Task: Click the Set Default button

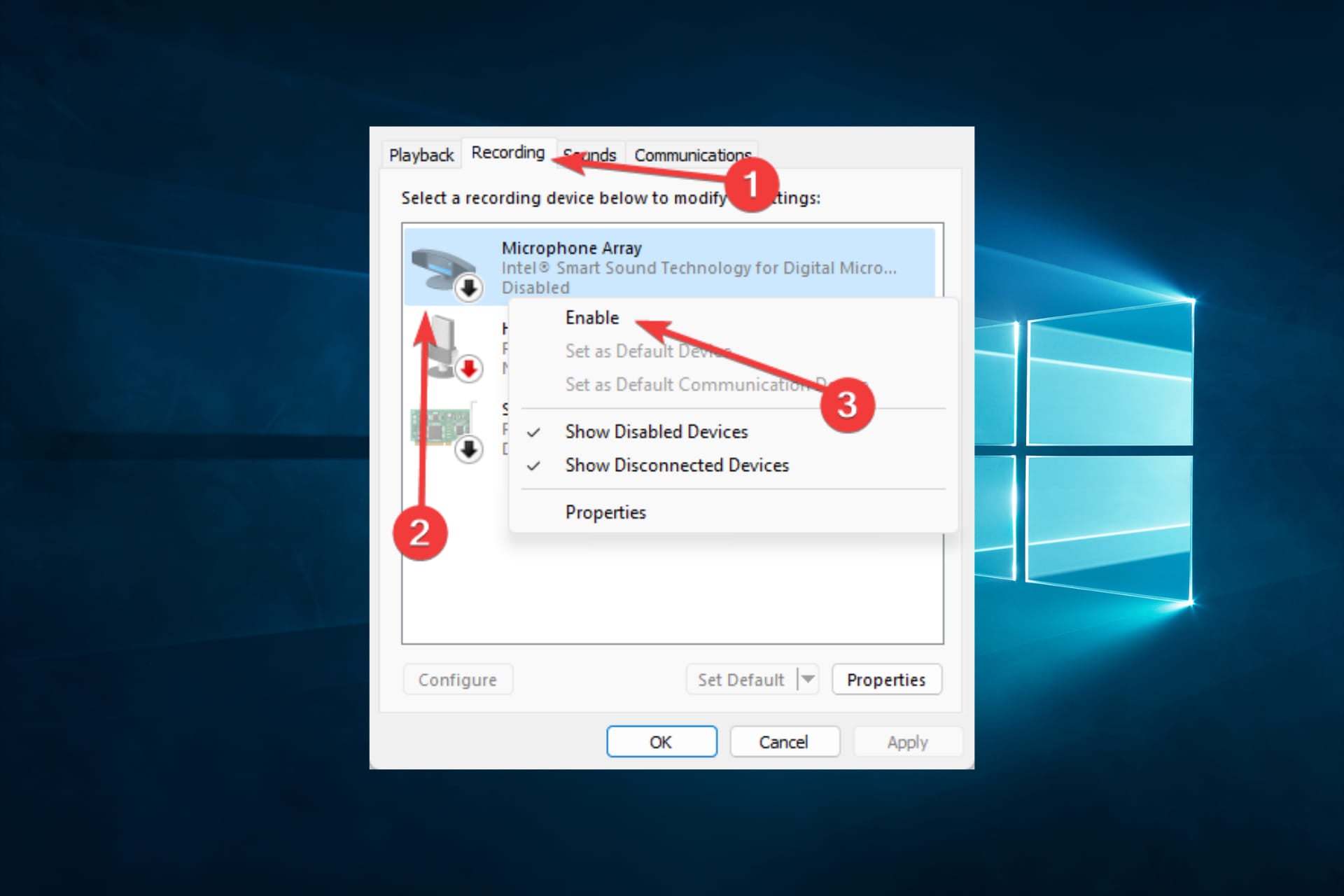Action: (x=741, y=680)
